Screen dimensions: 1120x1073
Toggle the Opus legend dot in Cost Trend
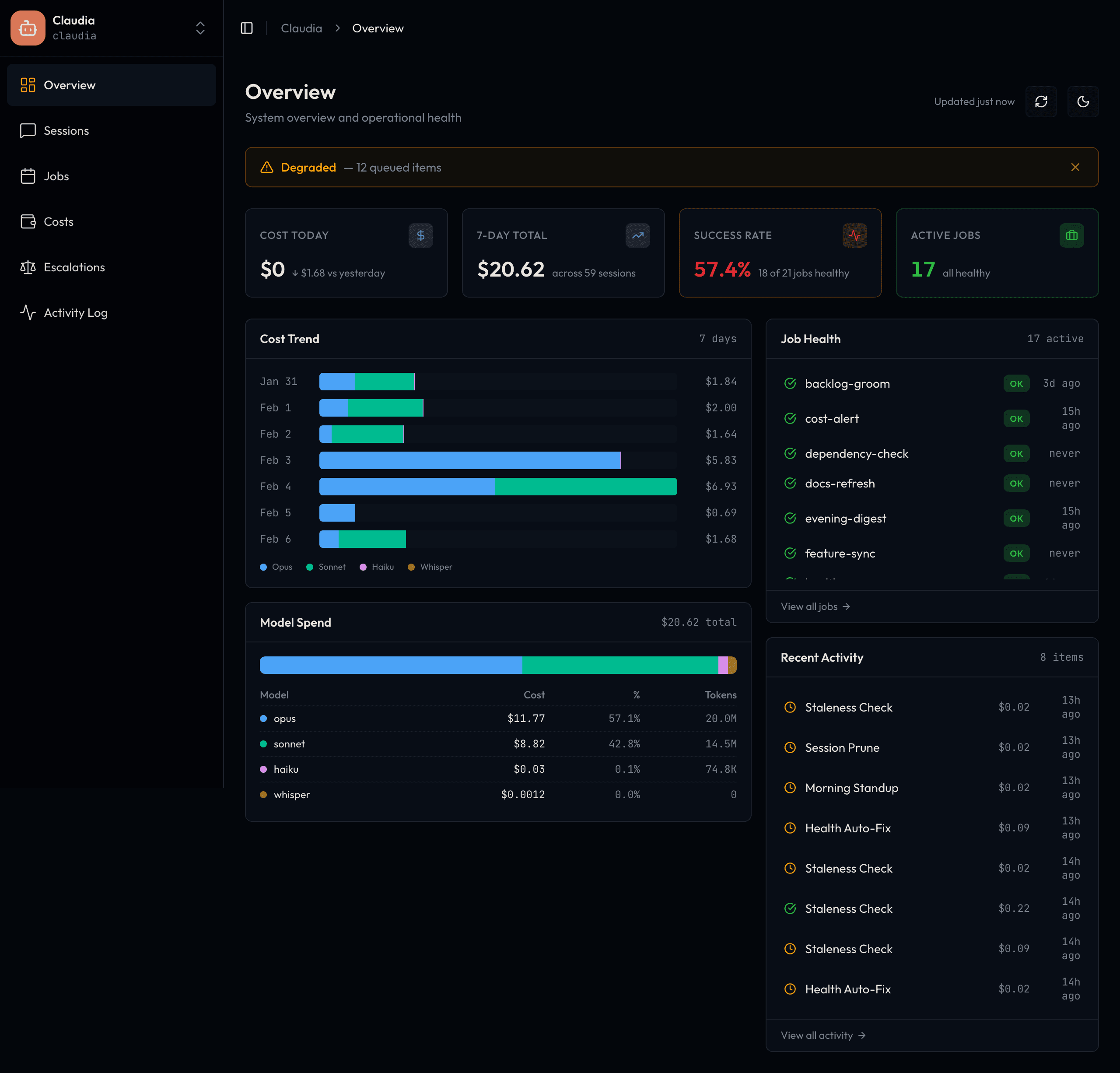[263, 567]
